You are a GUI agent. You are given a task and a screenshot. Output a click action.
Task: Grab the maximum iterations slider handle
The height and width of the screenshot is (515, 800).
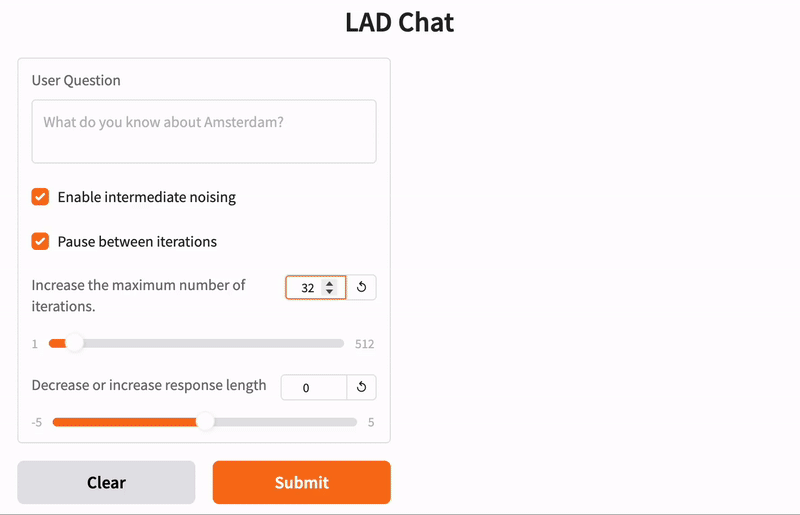[x=74, y=344]
